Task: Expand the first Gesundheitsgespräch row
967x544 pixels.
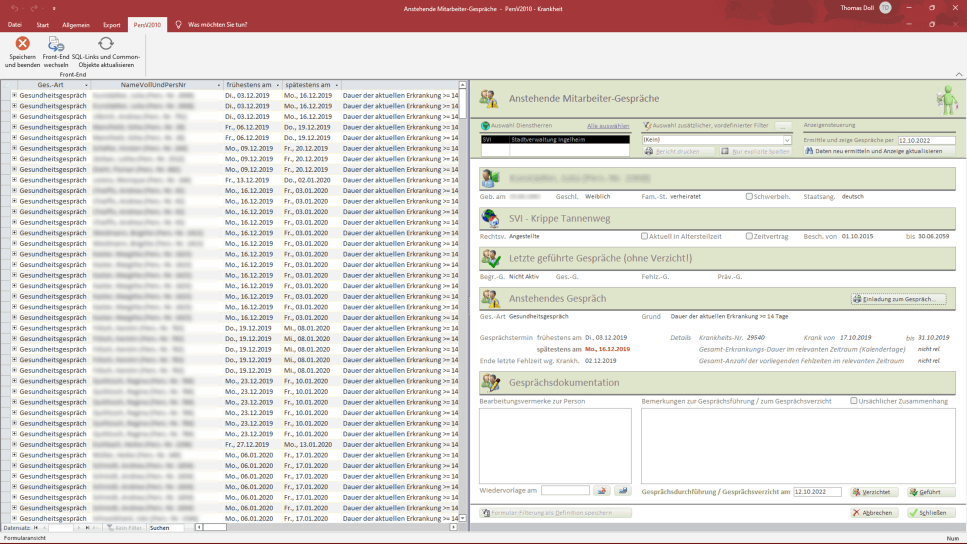Action: (x=14, y=95)
